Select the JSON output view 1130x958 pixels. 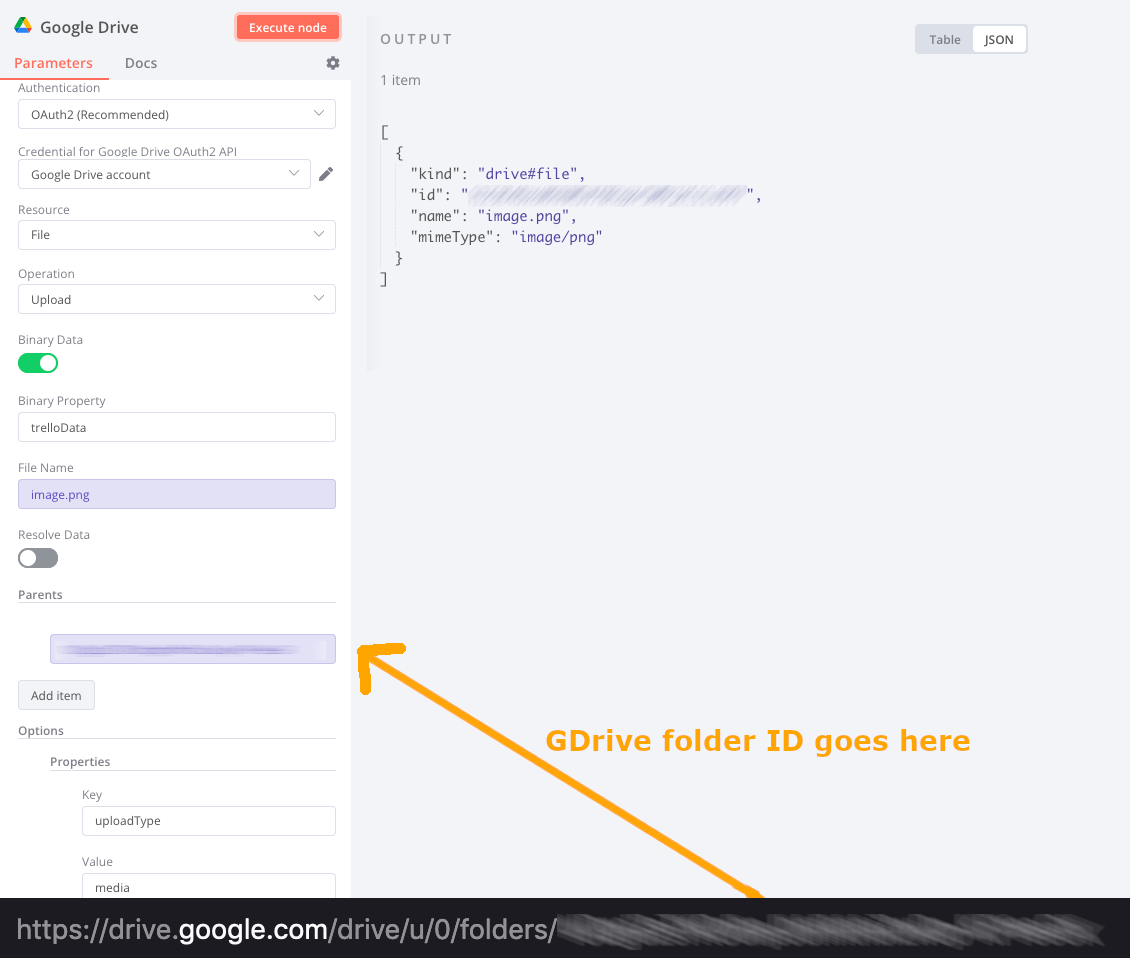tap(999, 39)
